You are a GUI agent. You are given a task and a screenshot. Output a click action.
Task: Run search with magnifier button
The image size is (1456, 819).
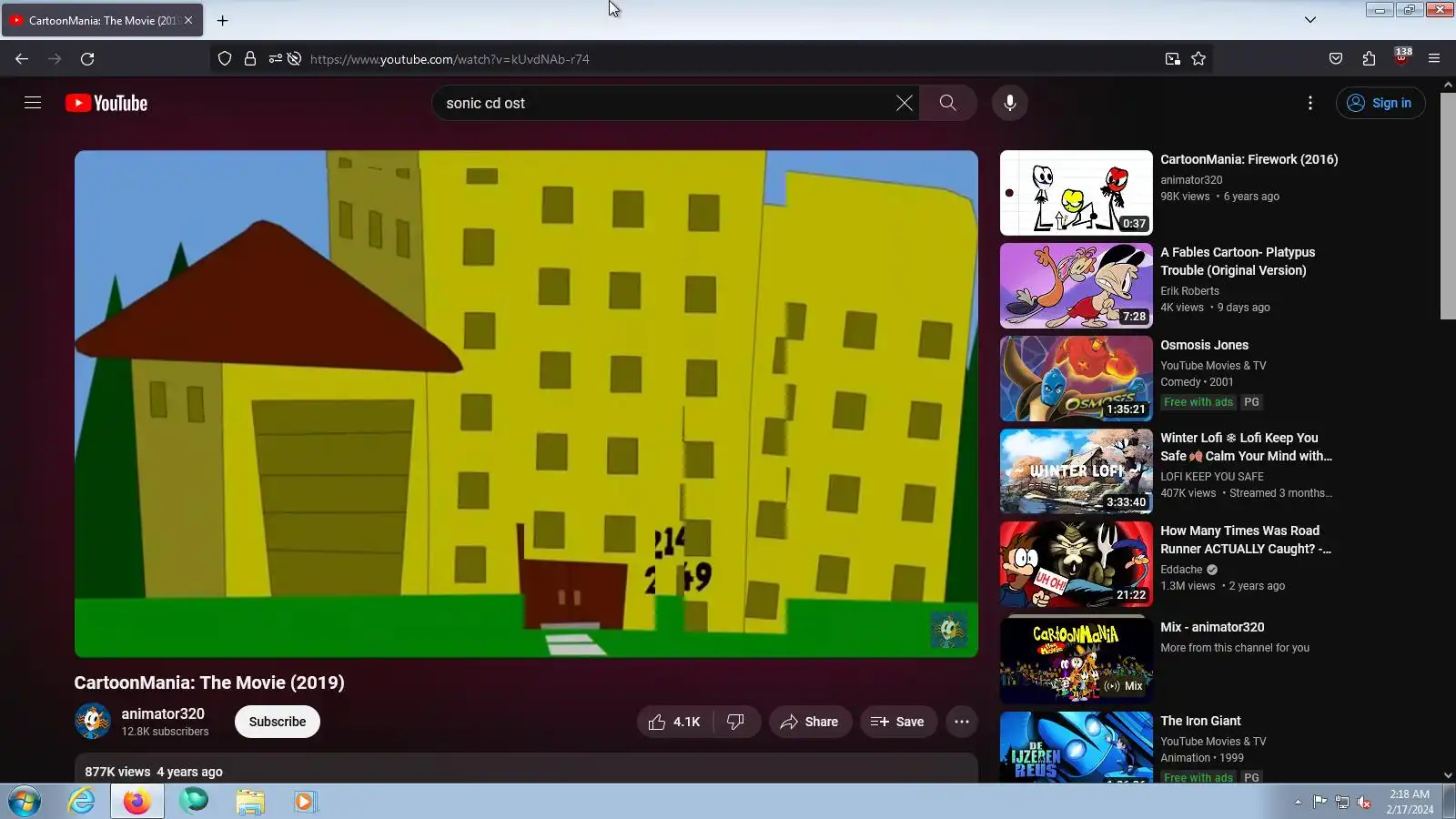point(947,103)
